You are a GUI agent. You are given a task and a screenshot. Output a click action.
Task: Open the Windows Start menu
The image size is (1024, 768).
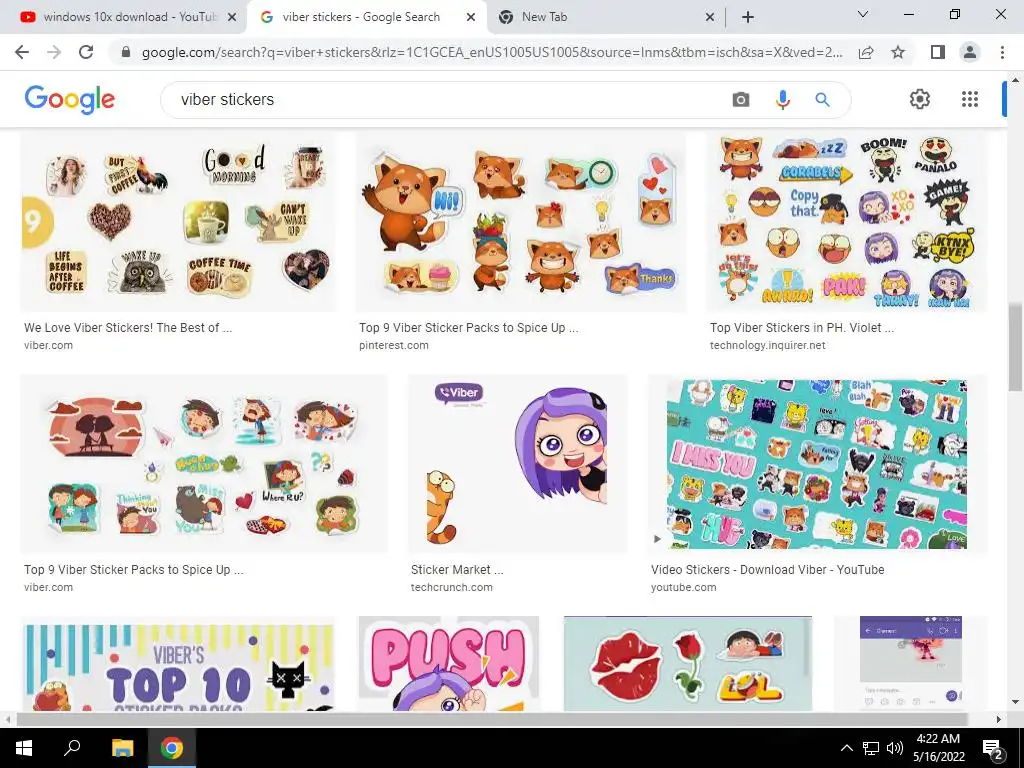click(x=24, y=748)
